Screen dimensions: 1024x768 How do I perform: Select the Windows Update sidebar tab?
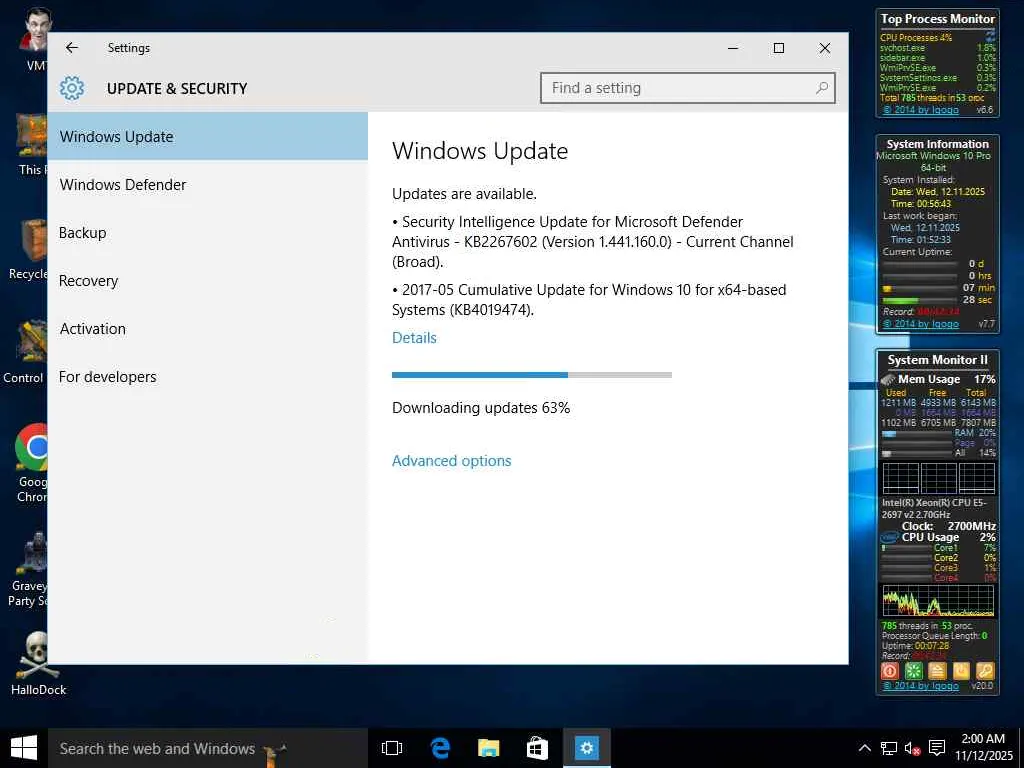208,136
